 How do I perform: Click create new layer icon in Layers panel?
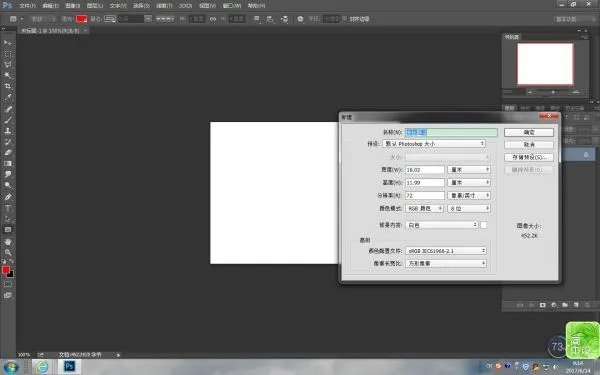pyautogui.click(x=576, y=305)
